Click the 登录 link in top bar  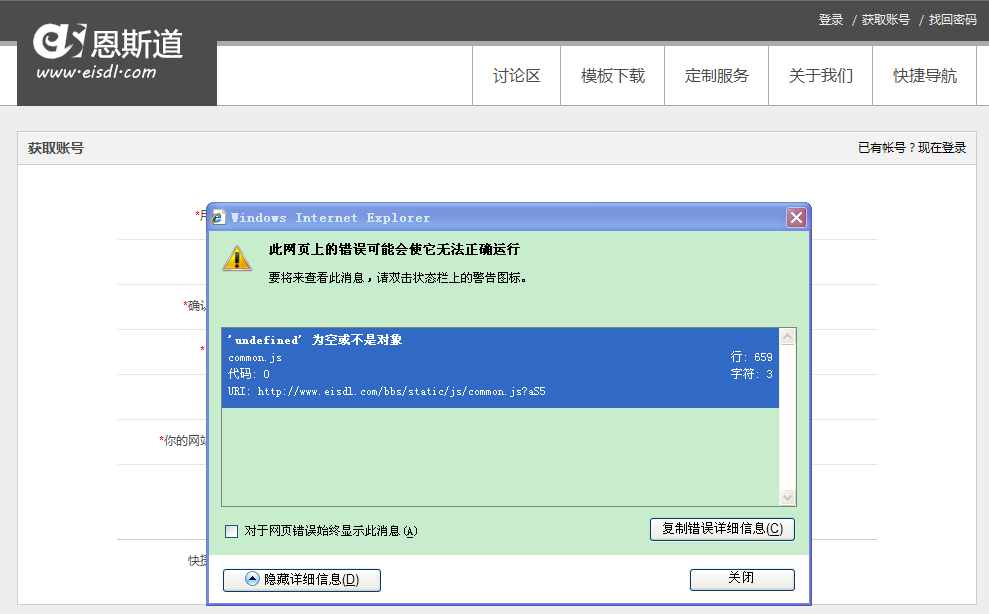pyautogui.click(x=831, y=20)
